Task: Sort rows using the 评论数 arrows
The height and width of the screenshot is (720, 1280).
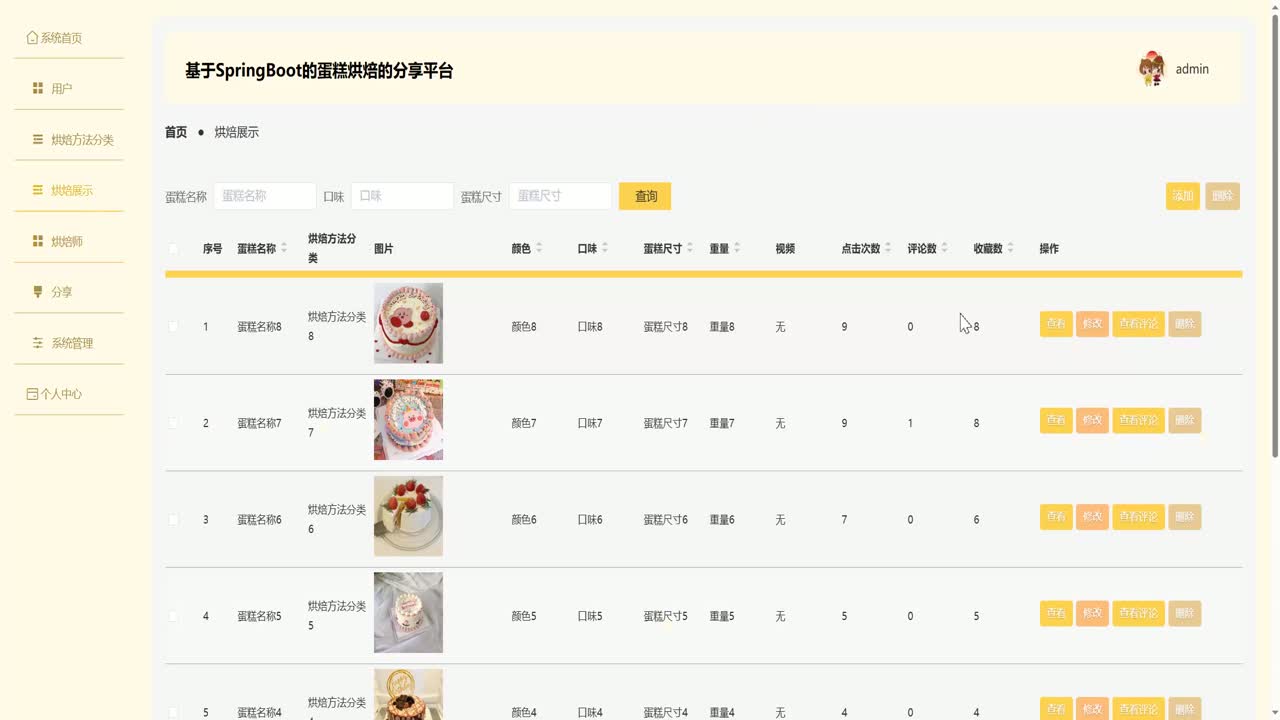Action: (x=946, y=247)
